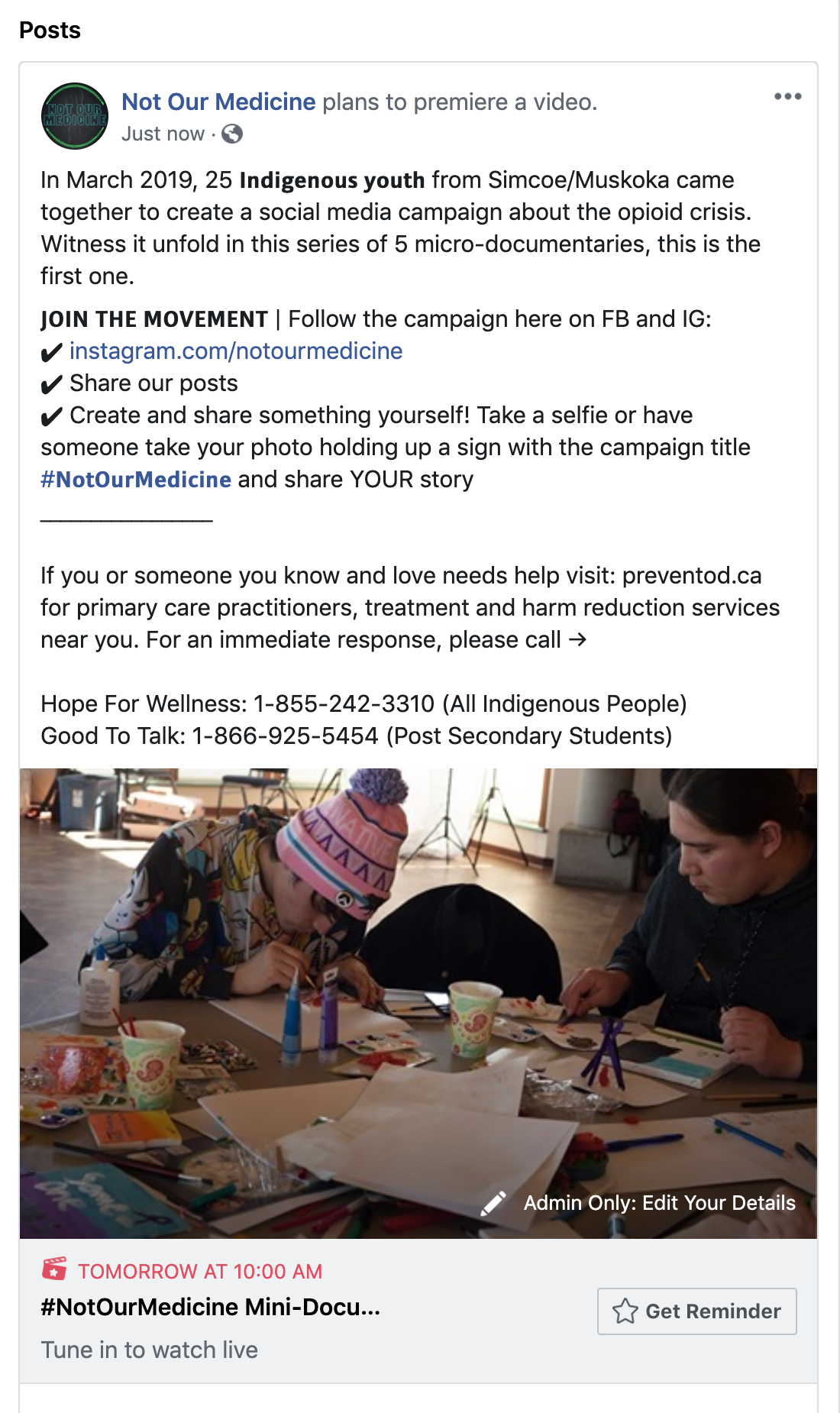Viewport: 840px width, 1413px height.
Task: Click Admin Only: Edit Your Details
Action: click(x=660, y=1203)
